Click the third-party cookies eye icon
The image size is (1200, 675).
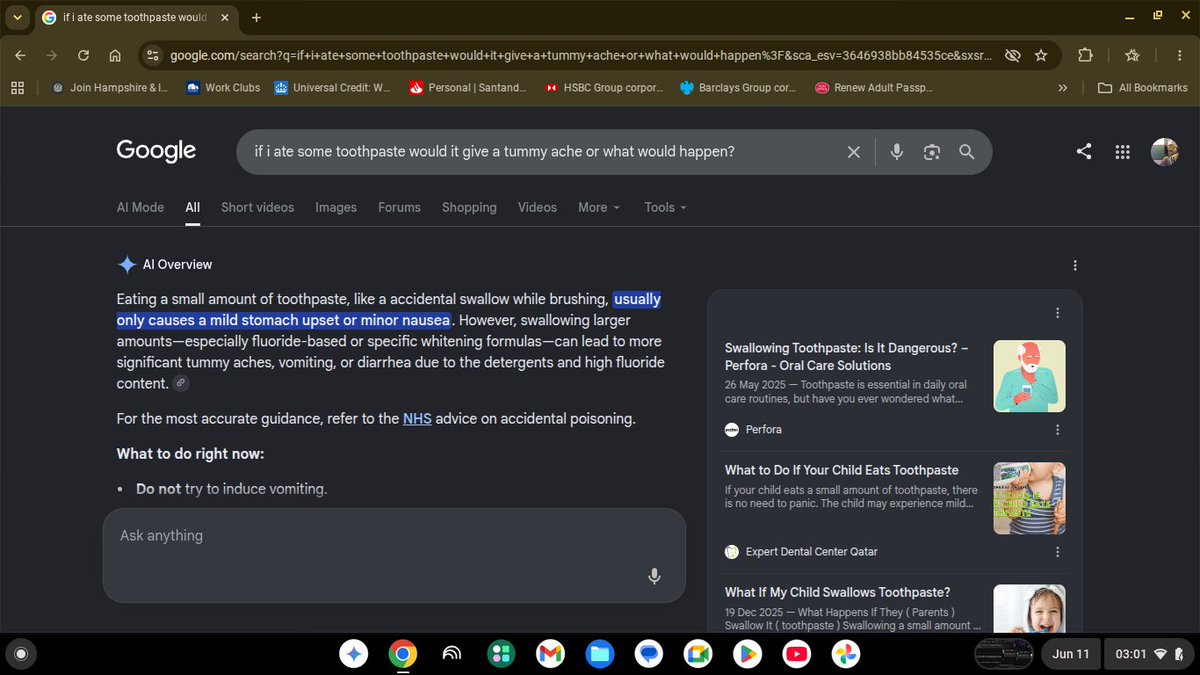tap(1012, 56)
